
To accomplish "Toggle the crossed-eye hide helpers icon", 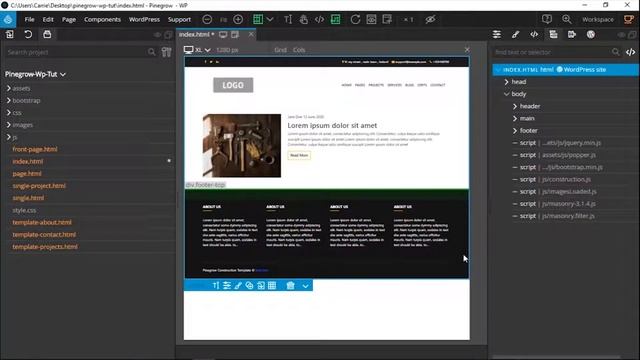I will 430,19.
